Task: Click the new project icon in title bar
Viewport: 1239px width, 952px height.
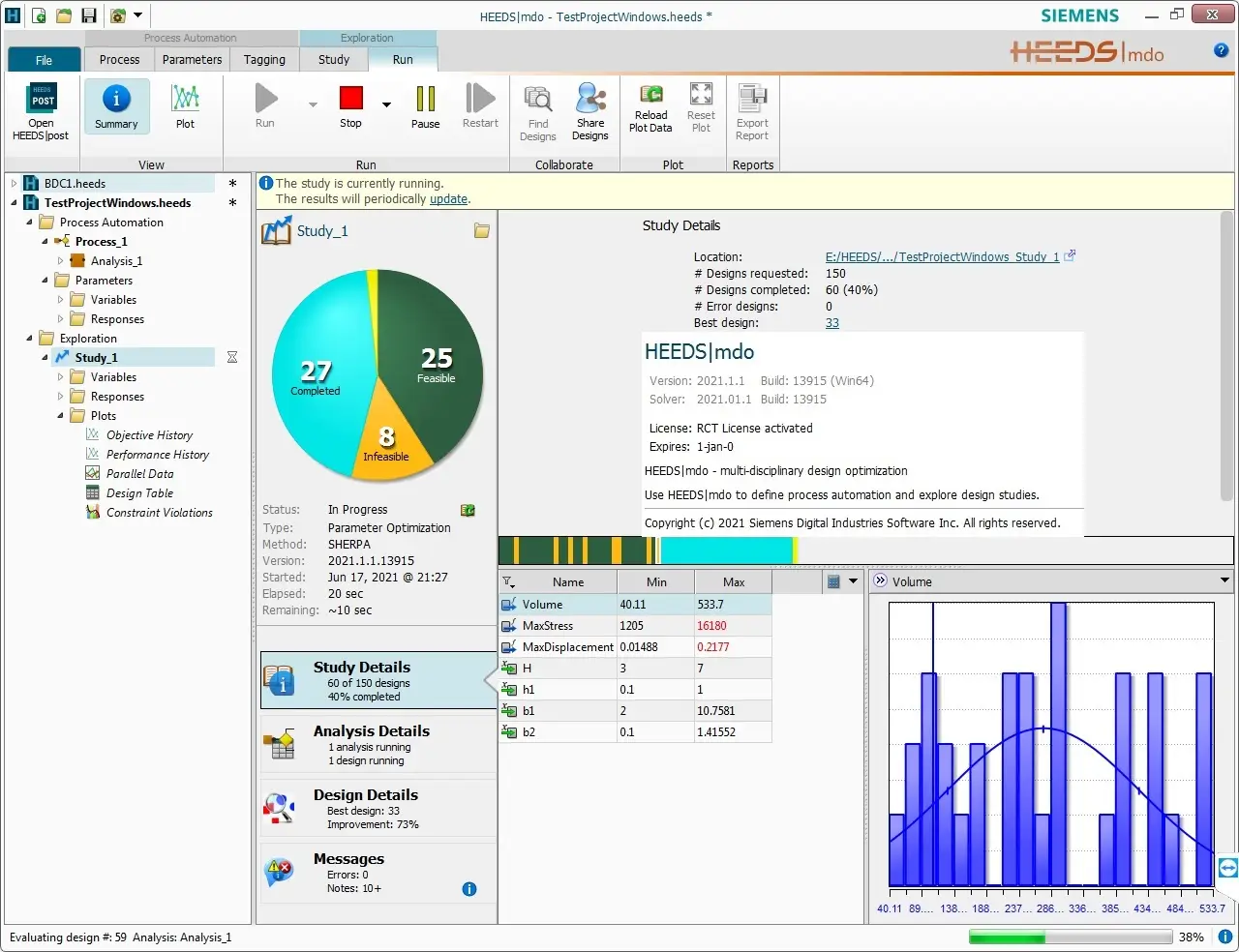Action: pyautogui.click(x=39, y=15)
